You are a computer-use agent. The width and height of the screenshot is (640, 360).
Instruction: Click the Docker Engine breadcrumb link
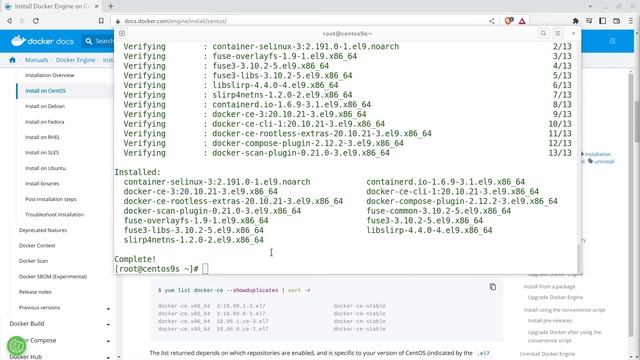coord(76,60)
